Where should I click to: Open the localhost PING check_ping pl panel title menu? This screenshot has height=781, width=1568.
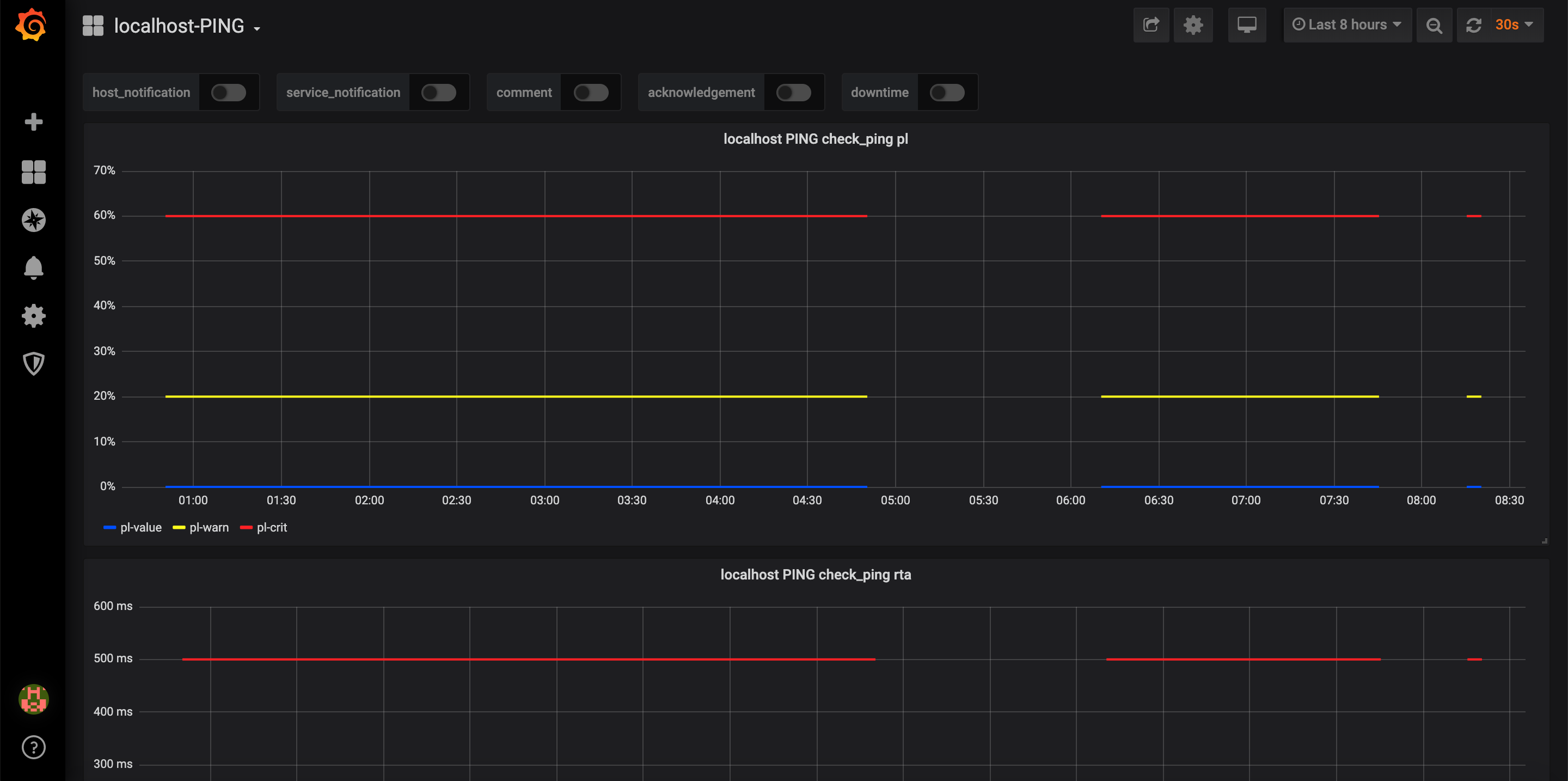[815, 139]
